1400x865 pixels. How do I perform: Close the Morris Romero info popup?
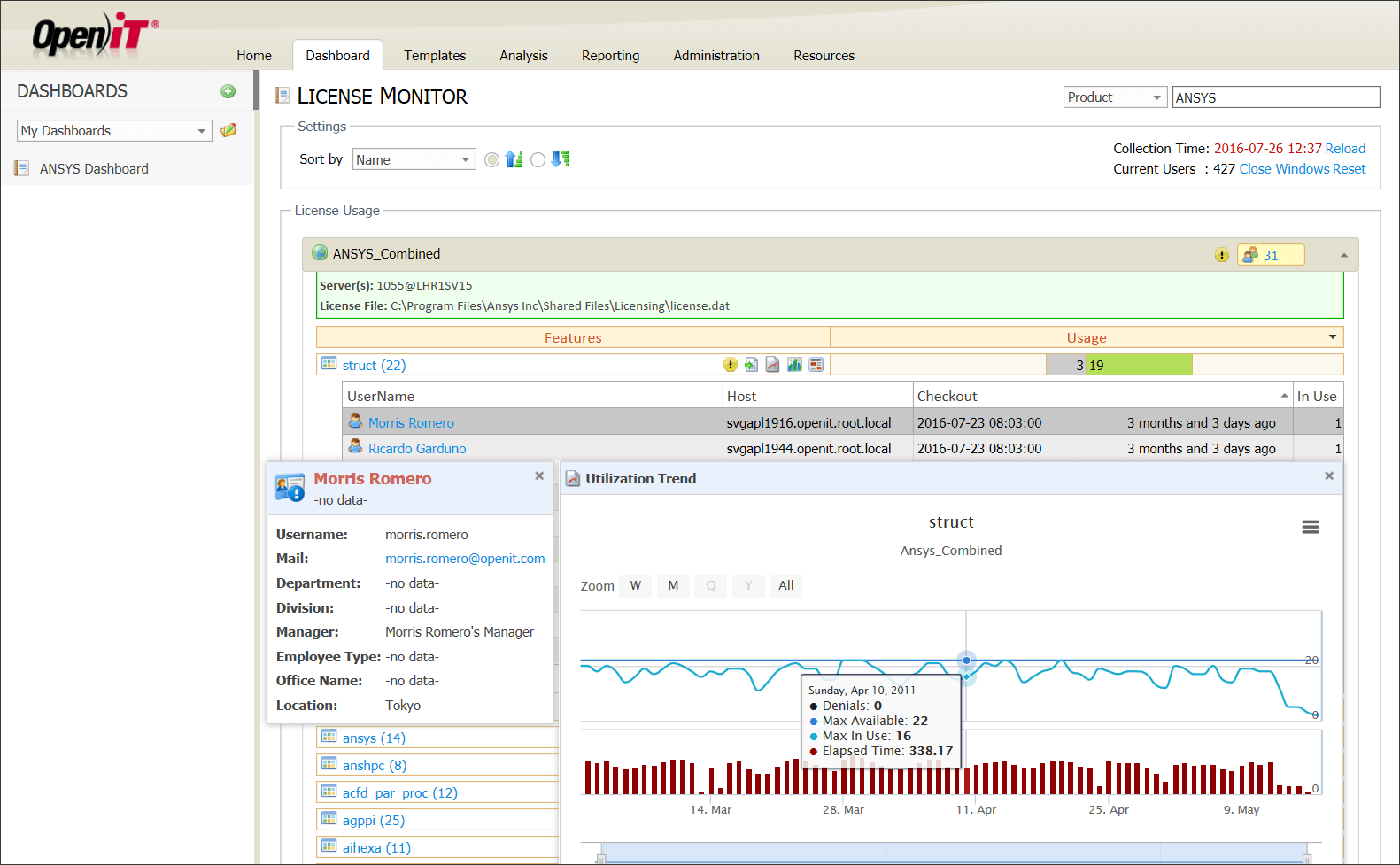click(539, 475)
